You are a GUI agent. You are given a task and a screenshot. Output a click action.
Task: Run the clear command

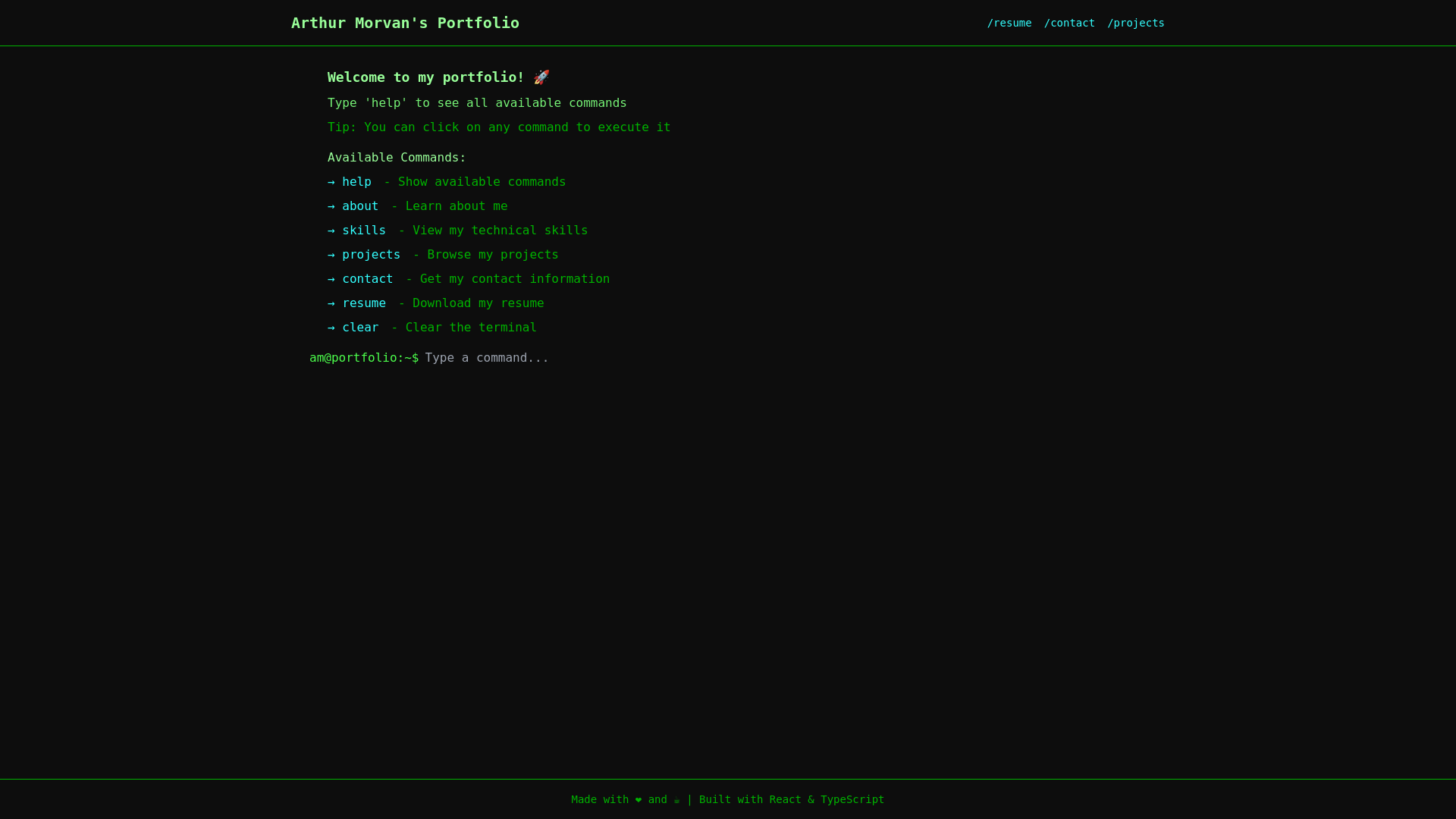[x=353, y=328]
